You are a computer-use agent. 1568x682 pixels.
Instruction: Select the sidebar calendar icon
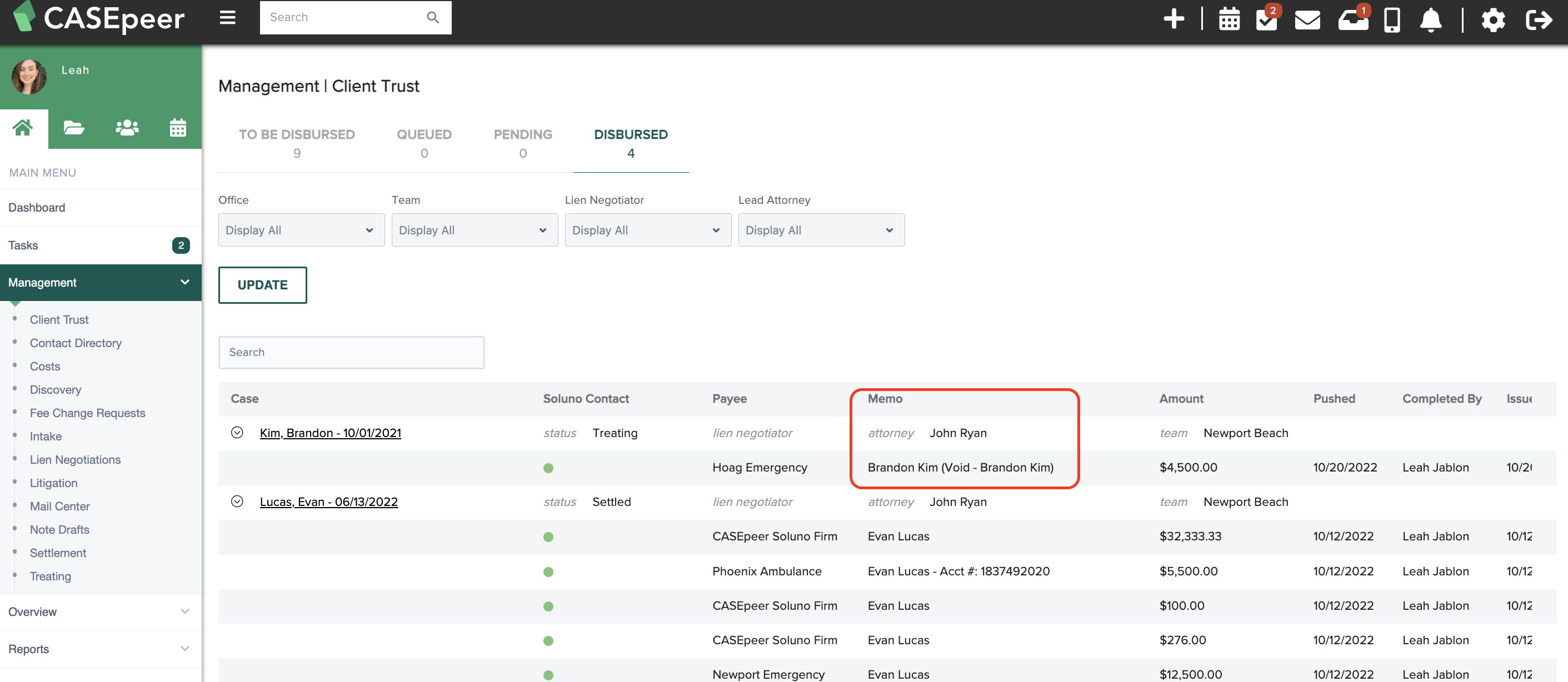coord(178,128)
